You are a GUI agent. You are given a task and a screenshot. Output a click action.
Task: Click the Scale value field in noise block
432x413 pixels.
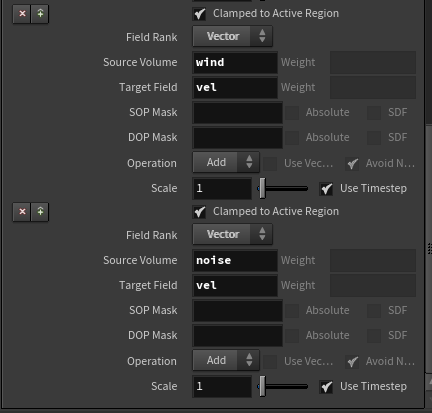point(222,387)
